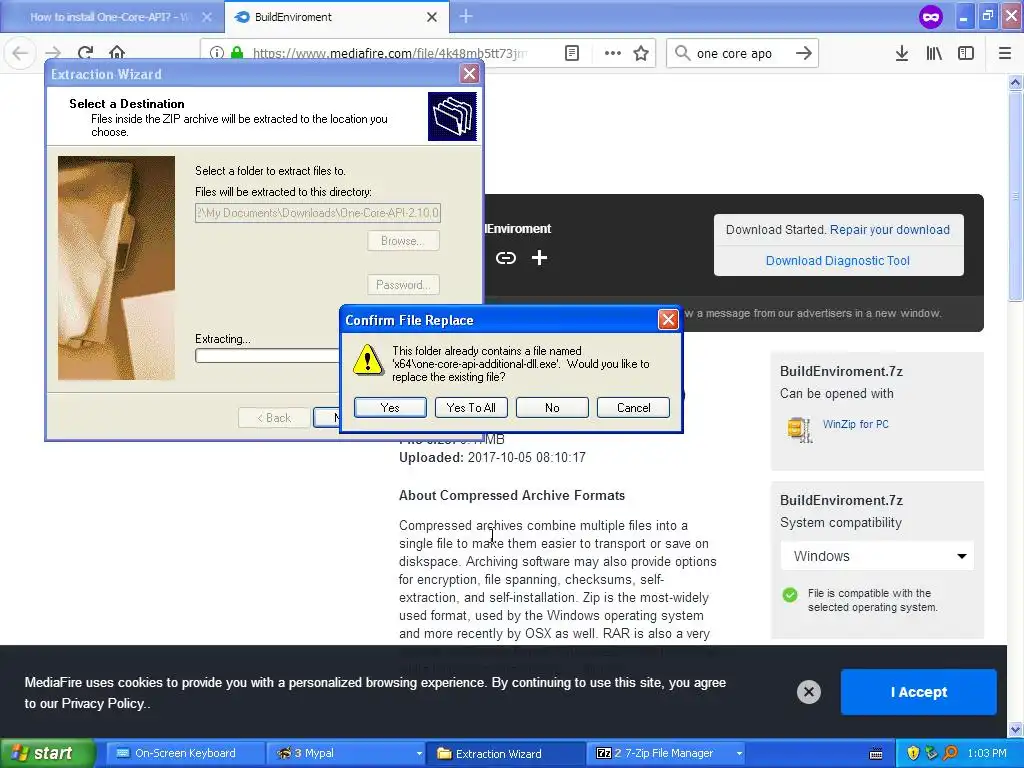Close the Confirm File Replace dialog
The image size is (1024, 768).
667,320
